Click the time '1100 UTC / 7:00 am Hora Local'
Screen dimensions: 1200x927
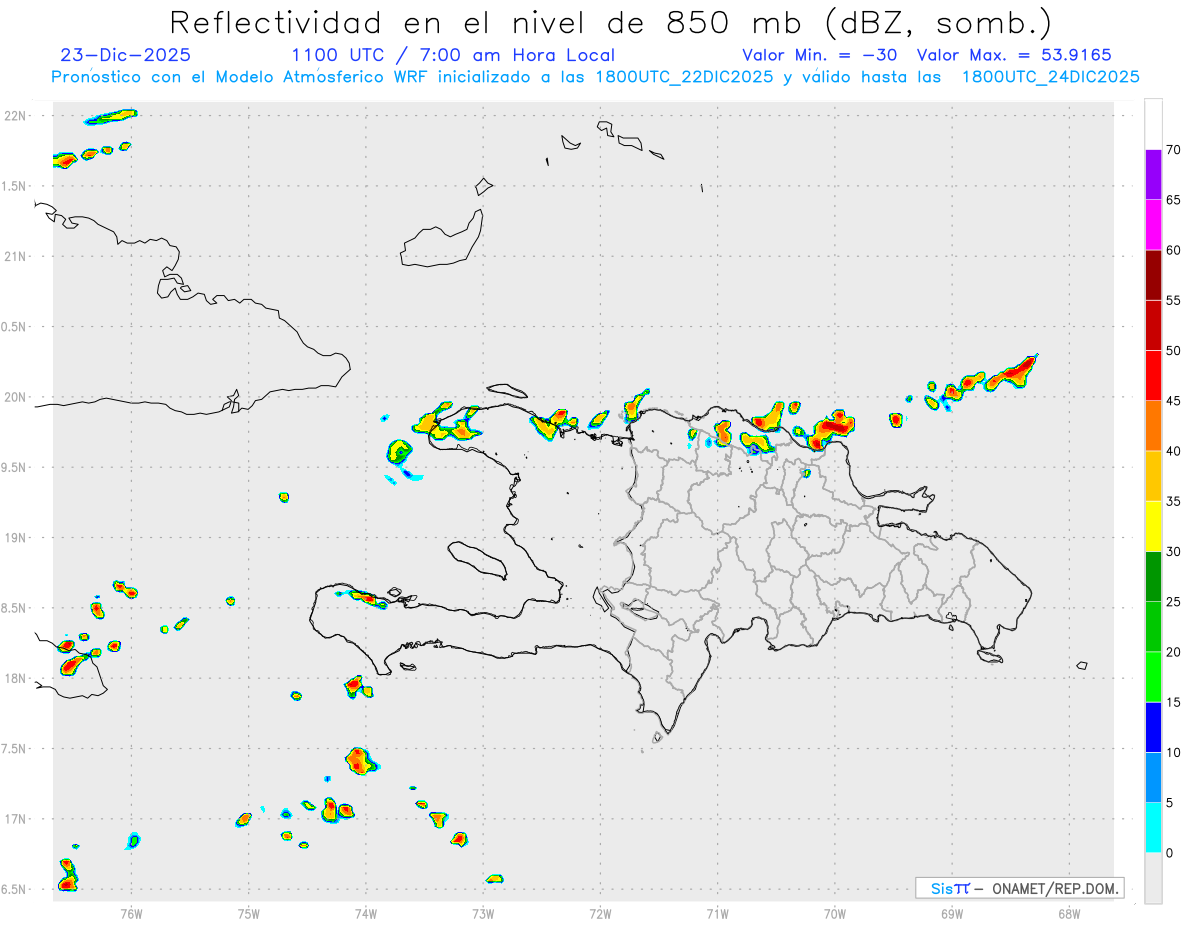click(x=453, y=55)
